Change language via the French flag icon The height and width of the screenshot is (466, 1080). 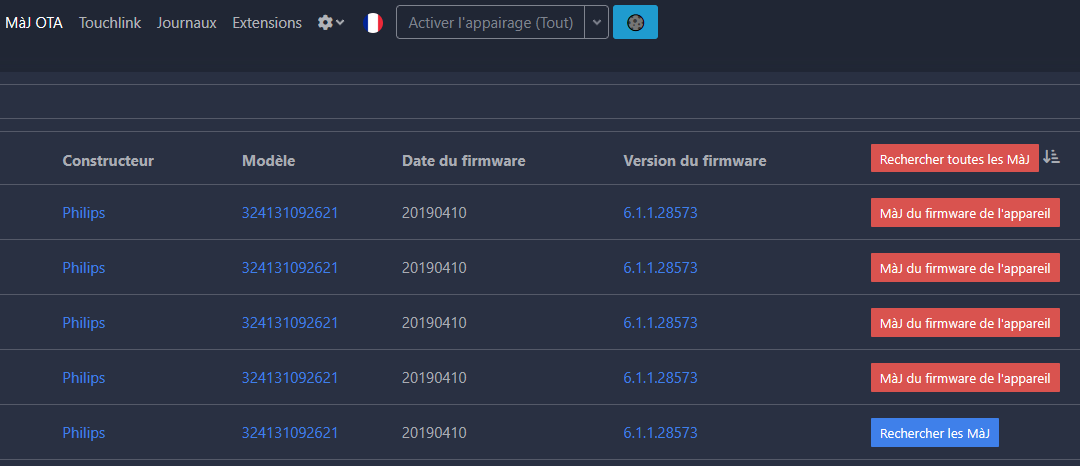click(373, 23)
